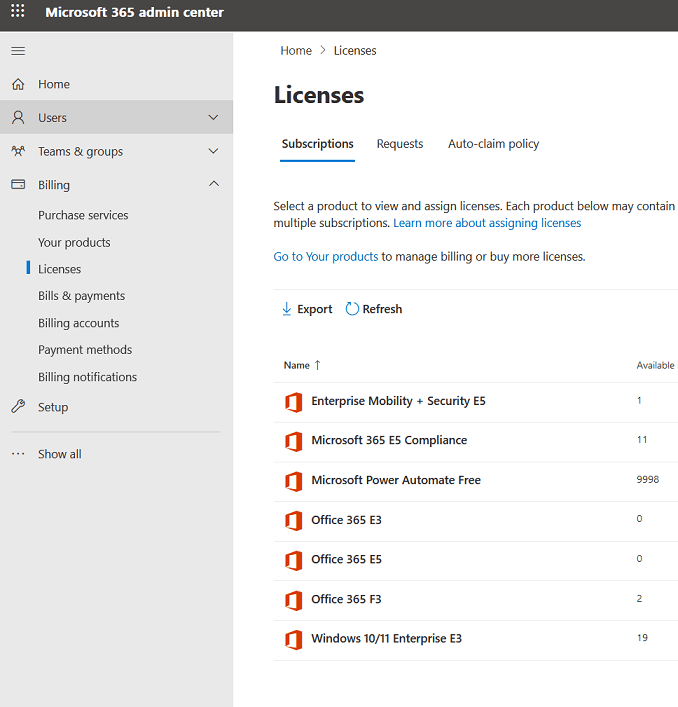
Task: Click the Users person icon
Action: point(18,117)
